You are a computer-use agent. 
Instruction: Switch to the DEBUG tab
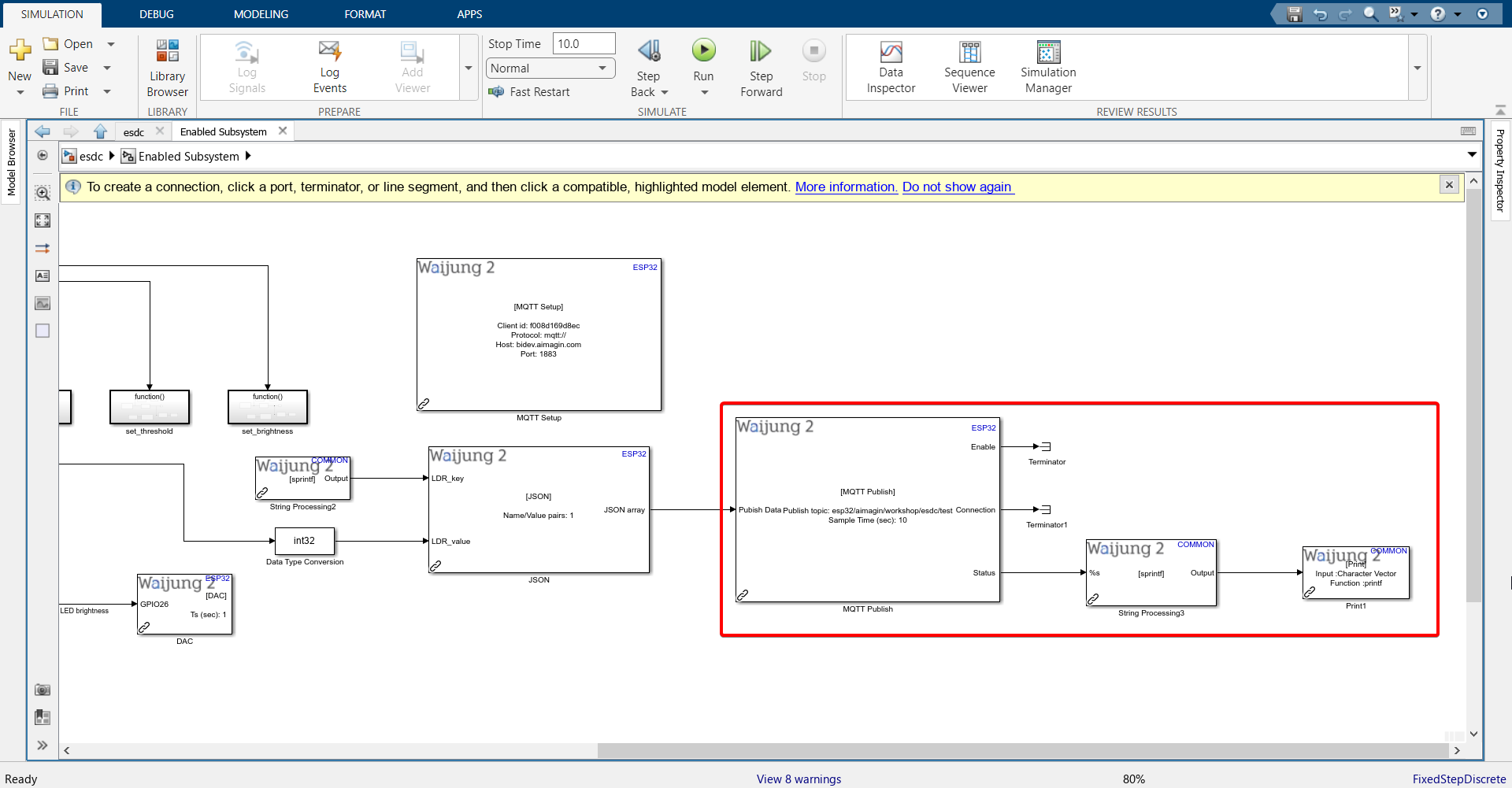point(157,14)
